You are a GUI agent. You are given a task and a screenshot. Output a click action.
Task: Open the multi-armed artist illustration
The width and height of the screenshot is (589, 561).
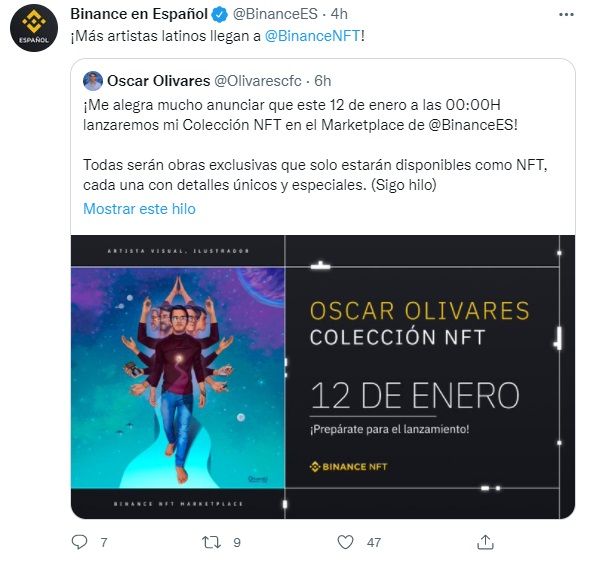[x=178, y=378]
